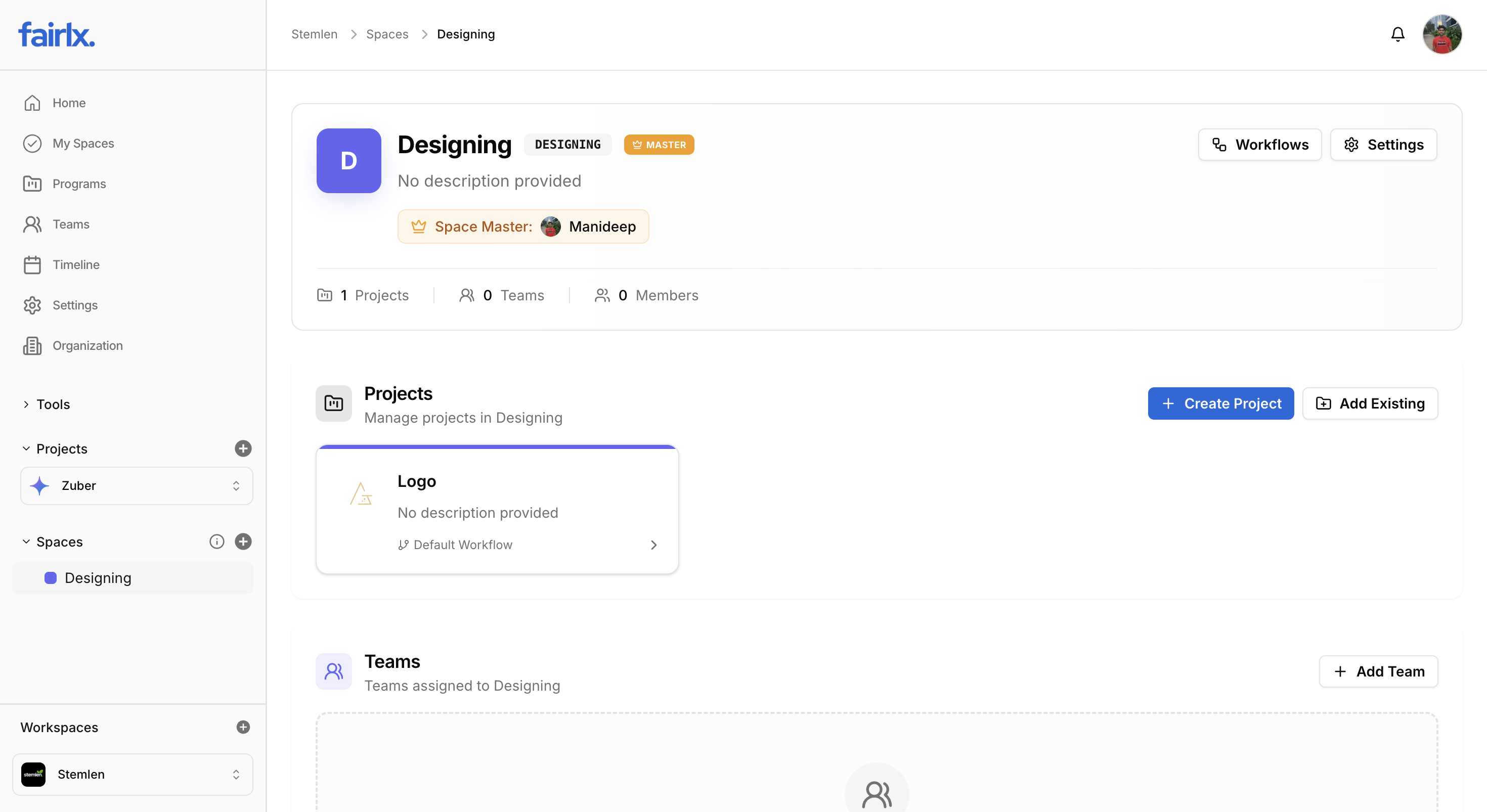This screenshot has height=812, width=1487.
Task: Select Designing space in sidebar
Action: (98, 578)
